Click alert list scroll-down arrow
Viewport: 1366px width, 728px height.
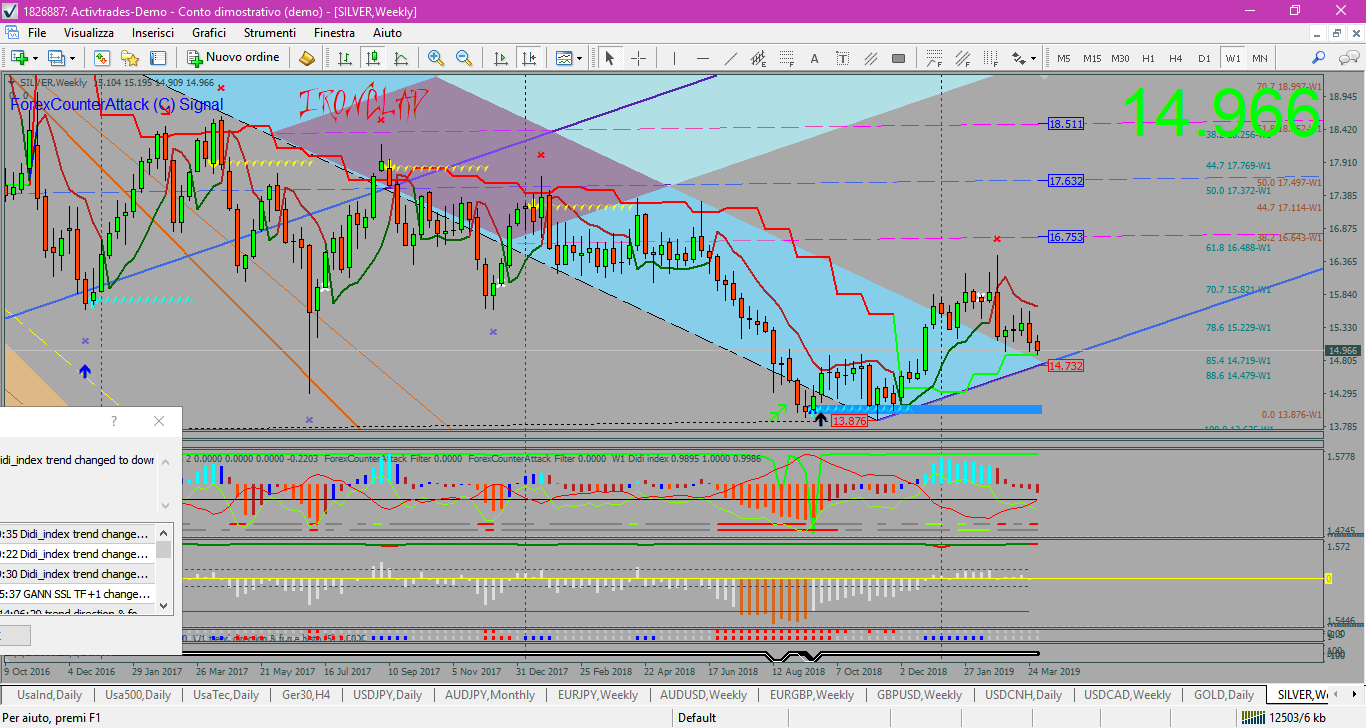163,605
